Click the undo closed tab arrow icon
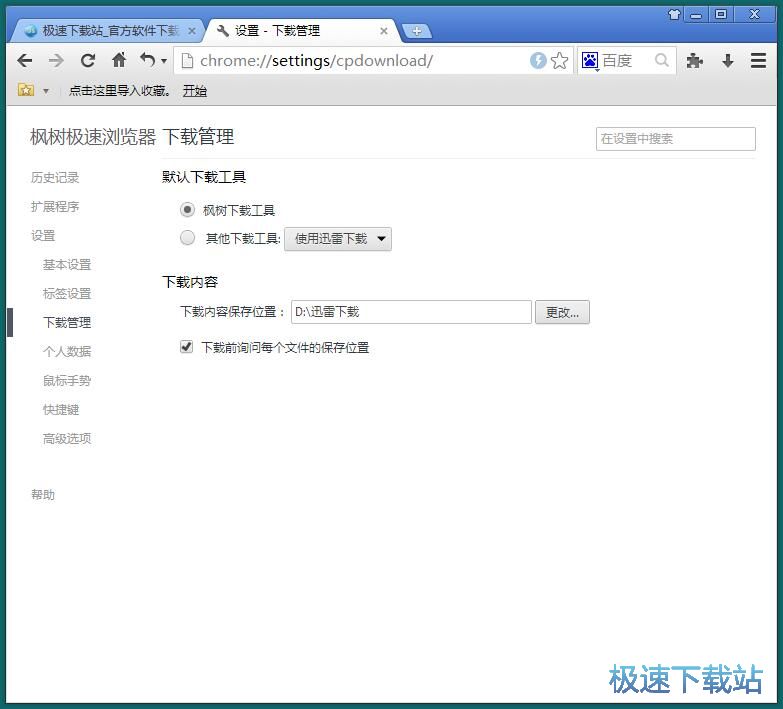This screenshot has width=783, height=709. [x=147, y=60]
